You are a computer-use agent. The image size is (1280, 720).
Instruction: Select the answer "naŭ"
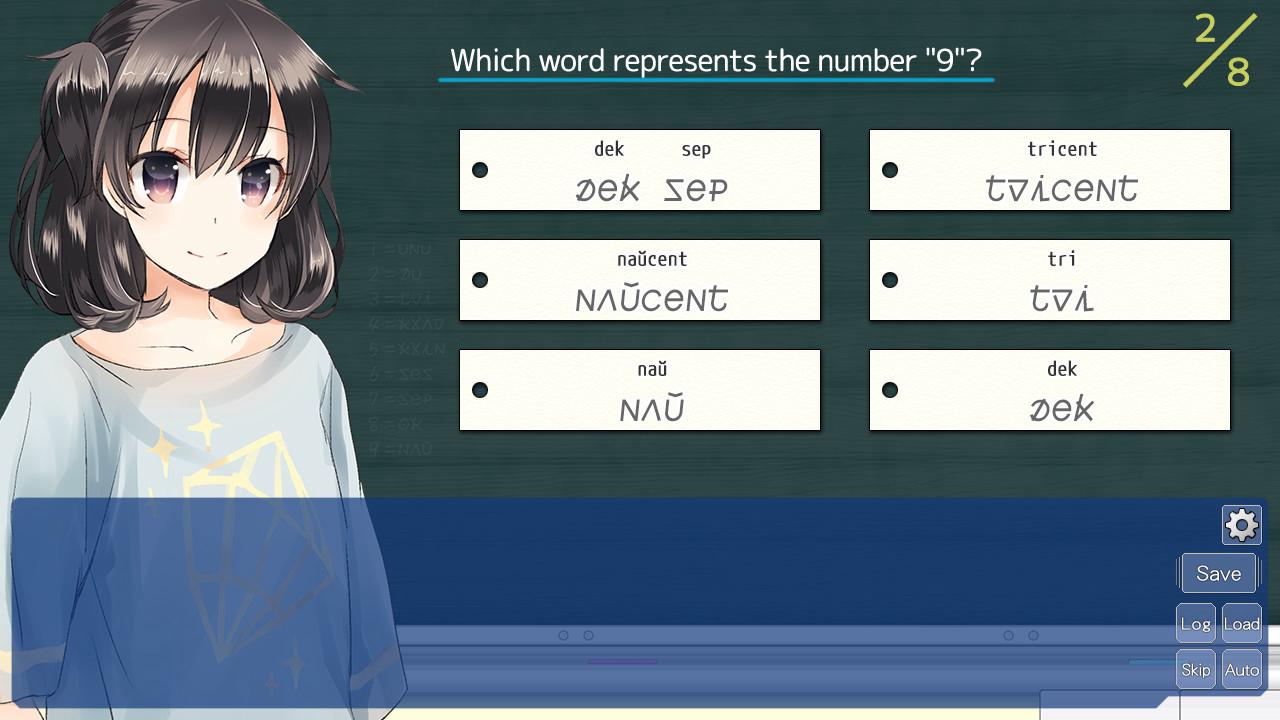pos(640,389)
